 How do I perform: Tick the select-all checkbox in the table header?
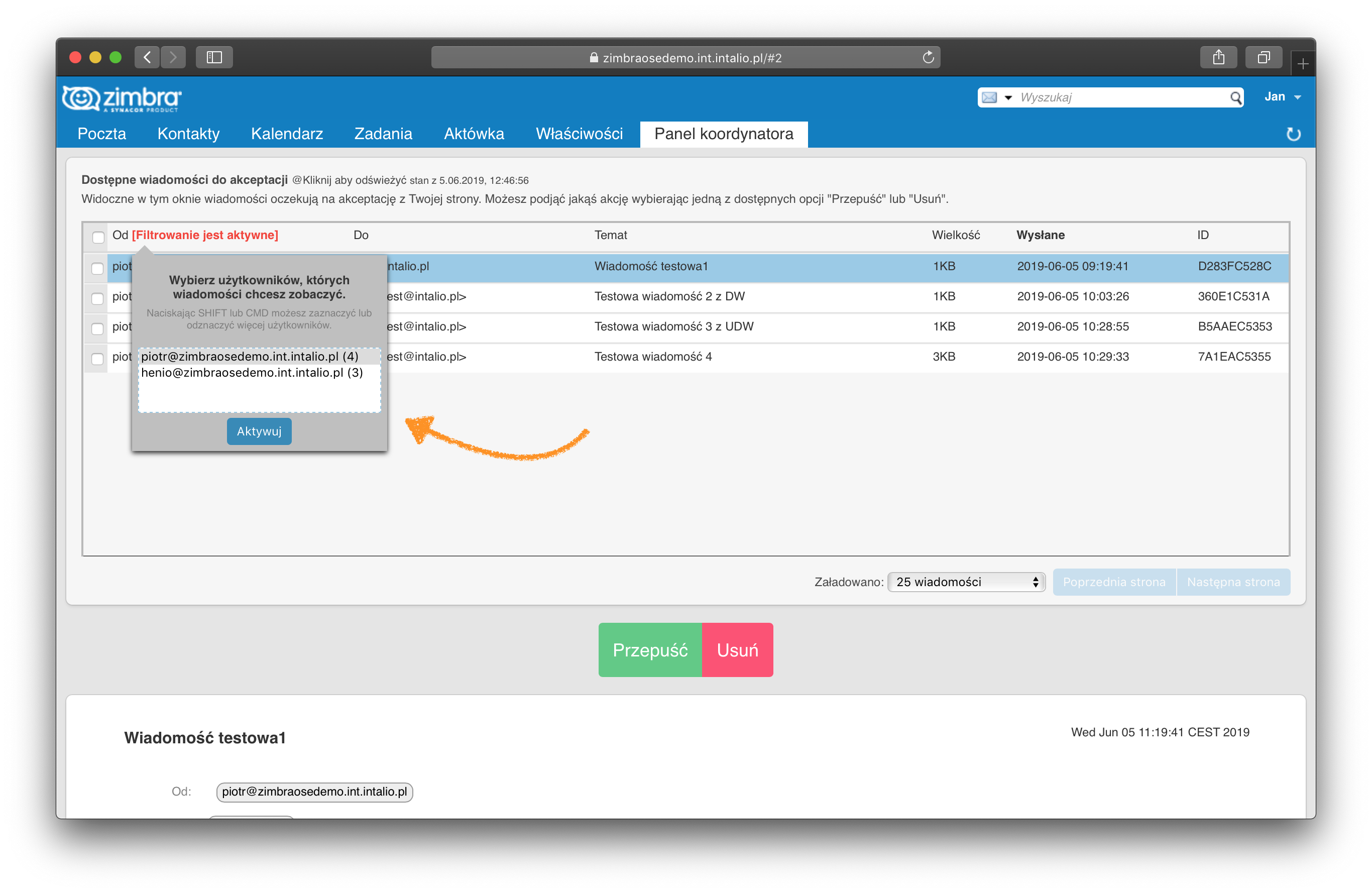pyautogui.click(x=98, y=237)
